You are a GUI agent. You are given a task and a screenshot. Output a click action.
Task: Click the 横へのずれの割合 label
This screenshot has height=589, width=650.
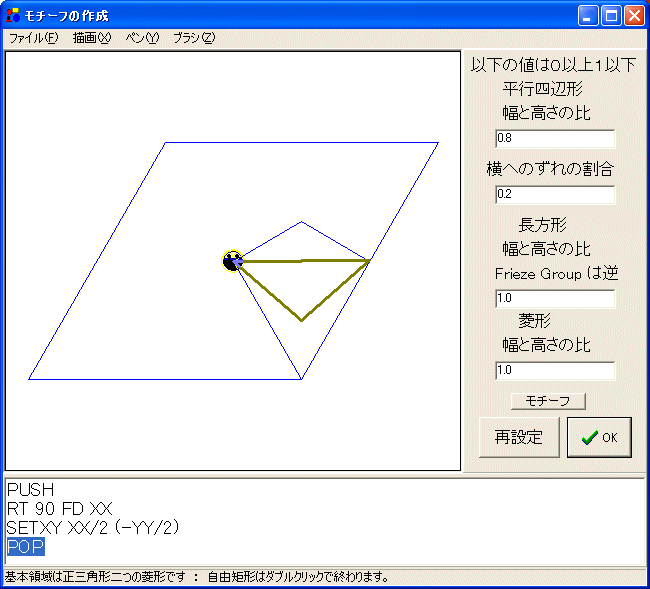pyautogui.click(x=550, y=169)
